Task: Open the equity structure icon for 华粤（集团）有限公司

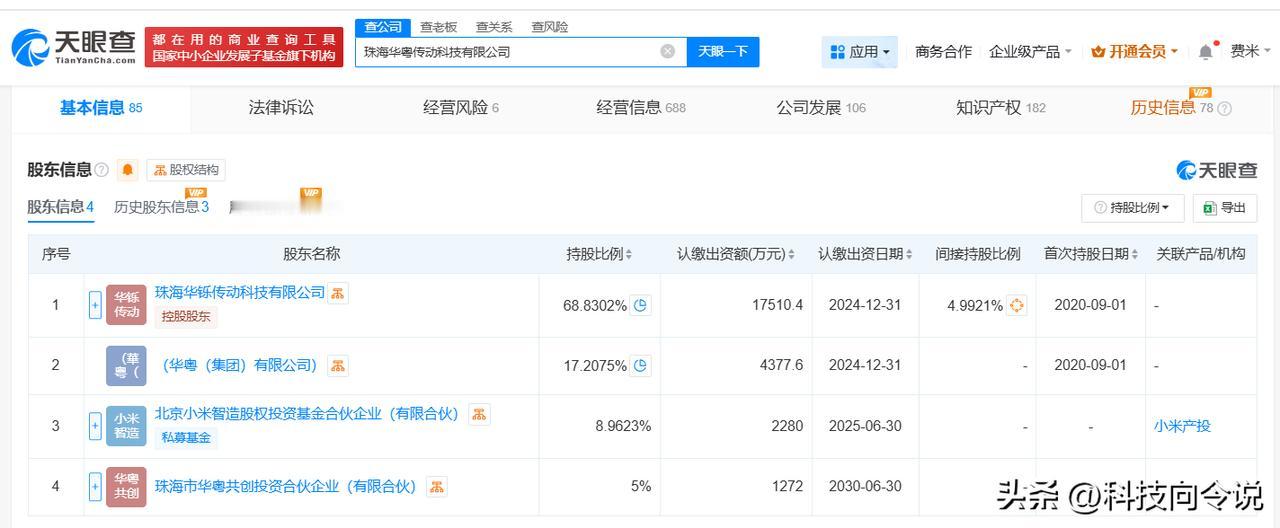Action: pos(338,366)
